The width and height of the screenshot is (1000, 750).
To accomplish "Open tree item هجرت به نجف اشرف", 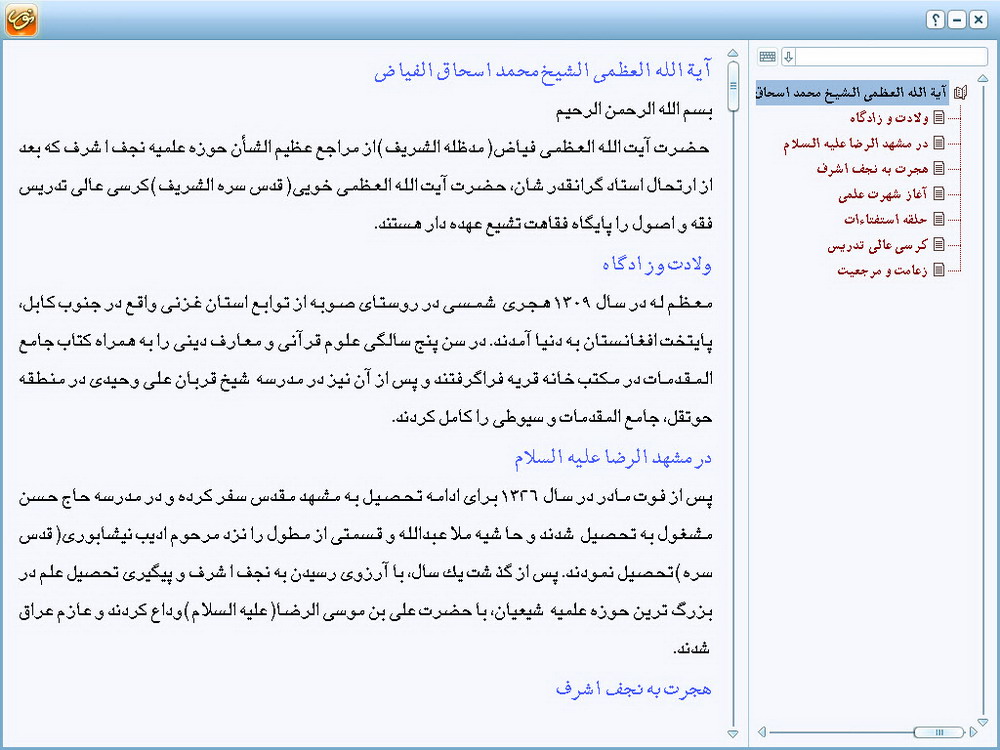I will click(872, 168).
